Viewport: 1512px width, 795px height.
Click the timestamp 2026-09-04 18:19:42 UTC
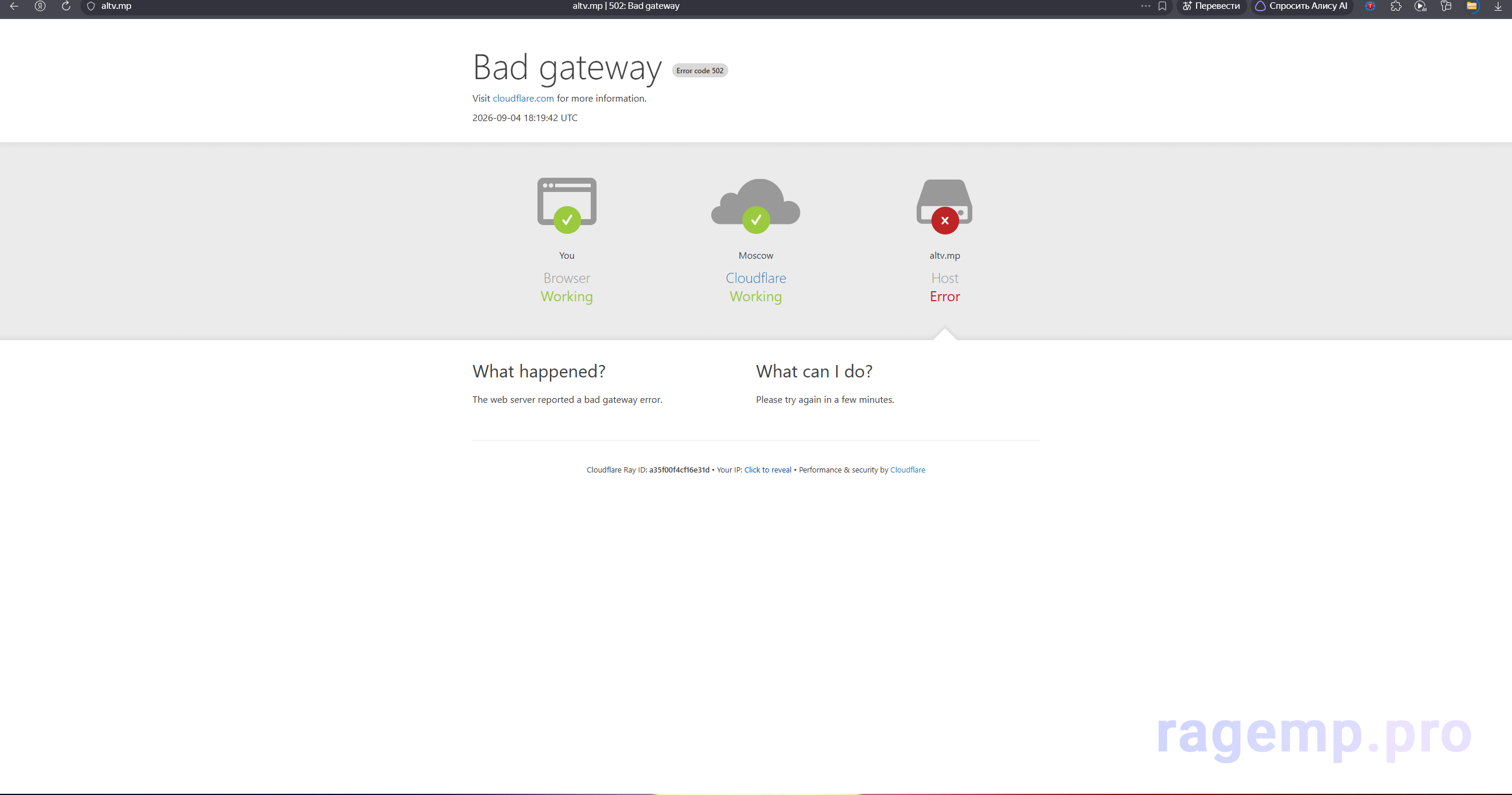point(525,118)
